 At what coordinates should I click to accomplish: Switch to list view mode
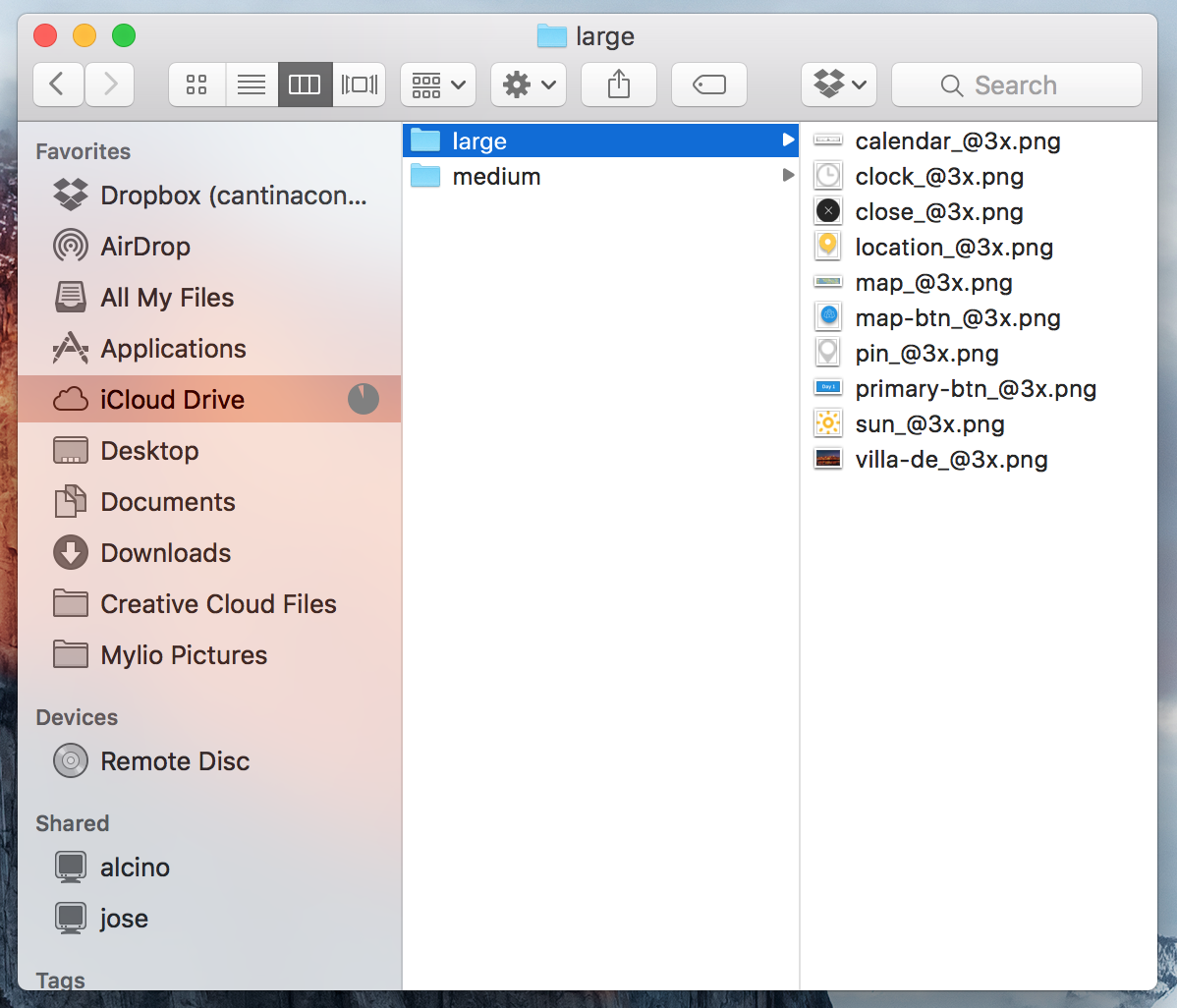(x=252, y=84)
